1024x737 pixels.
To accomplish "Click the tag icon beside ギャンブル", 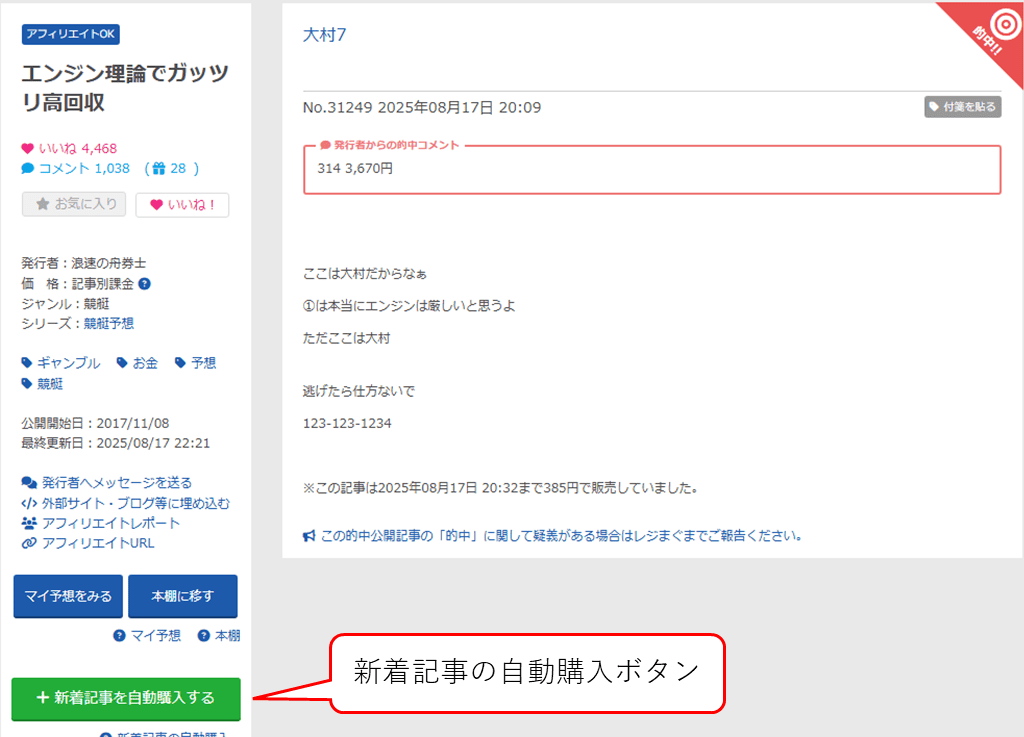I will 27,363.
